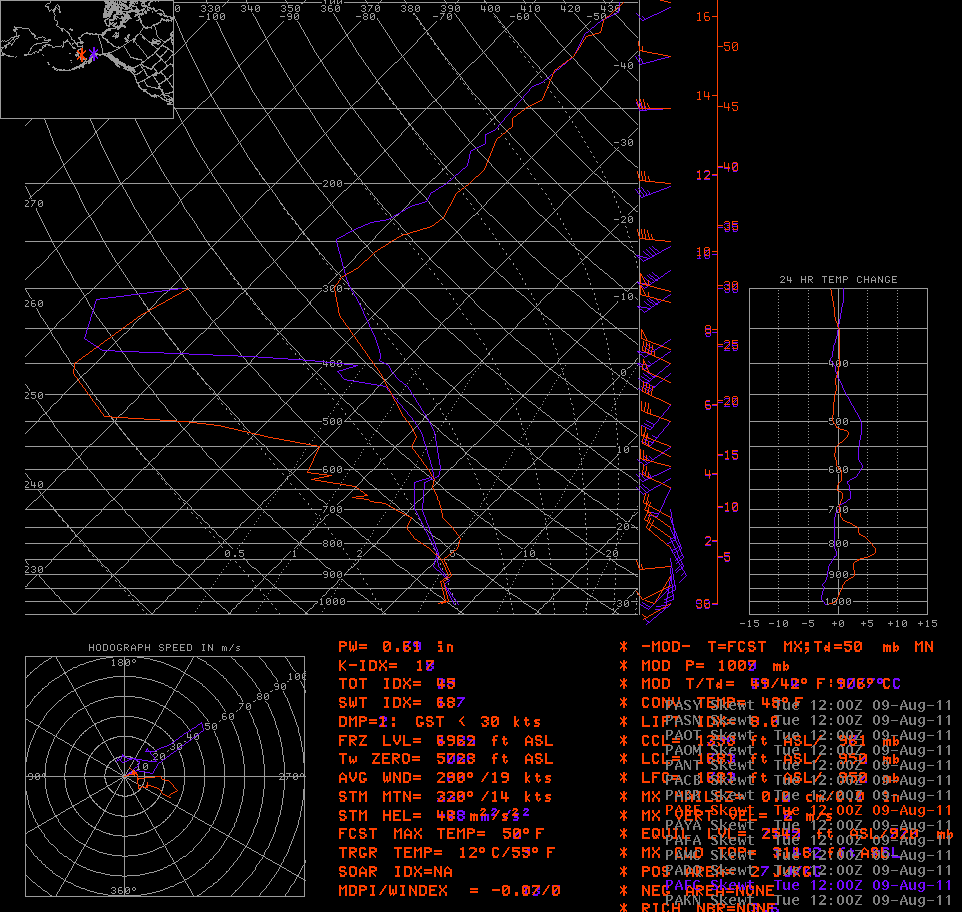Select the PAOM Skewt sounding entry
The image size is (962, 912).
pyautogui.click(x=808, y=750)
